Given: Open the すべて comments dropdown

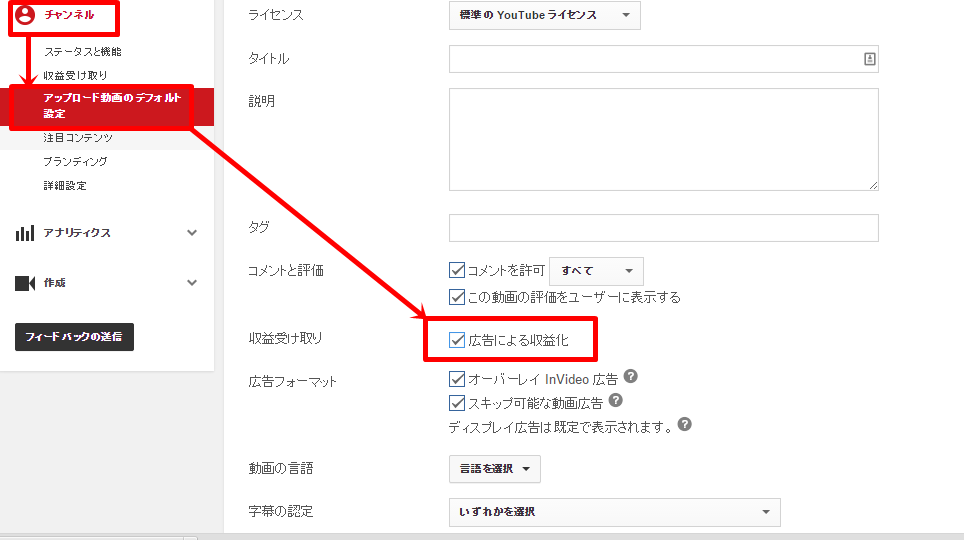Looking at the screenshot, I should (596, 271).
